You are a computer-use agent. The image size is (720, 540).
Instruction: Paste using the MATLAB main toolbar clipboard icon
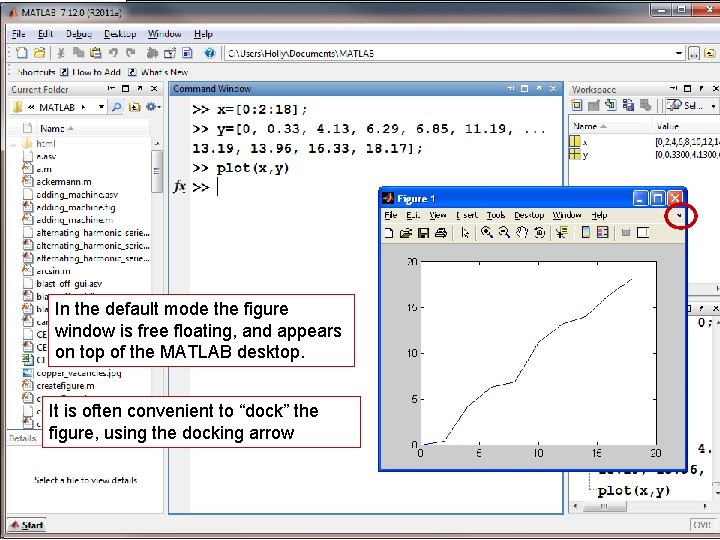(x=96, y=53)
